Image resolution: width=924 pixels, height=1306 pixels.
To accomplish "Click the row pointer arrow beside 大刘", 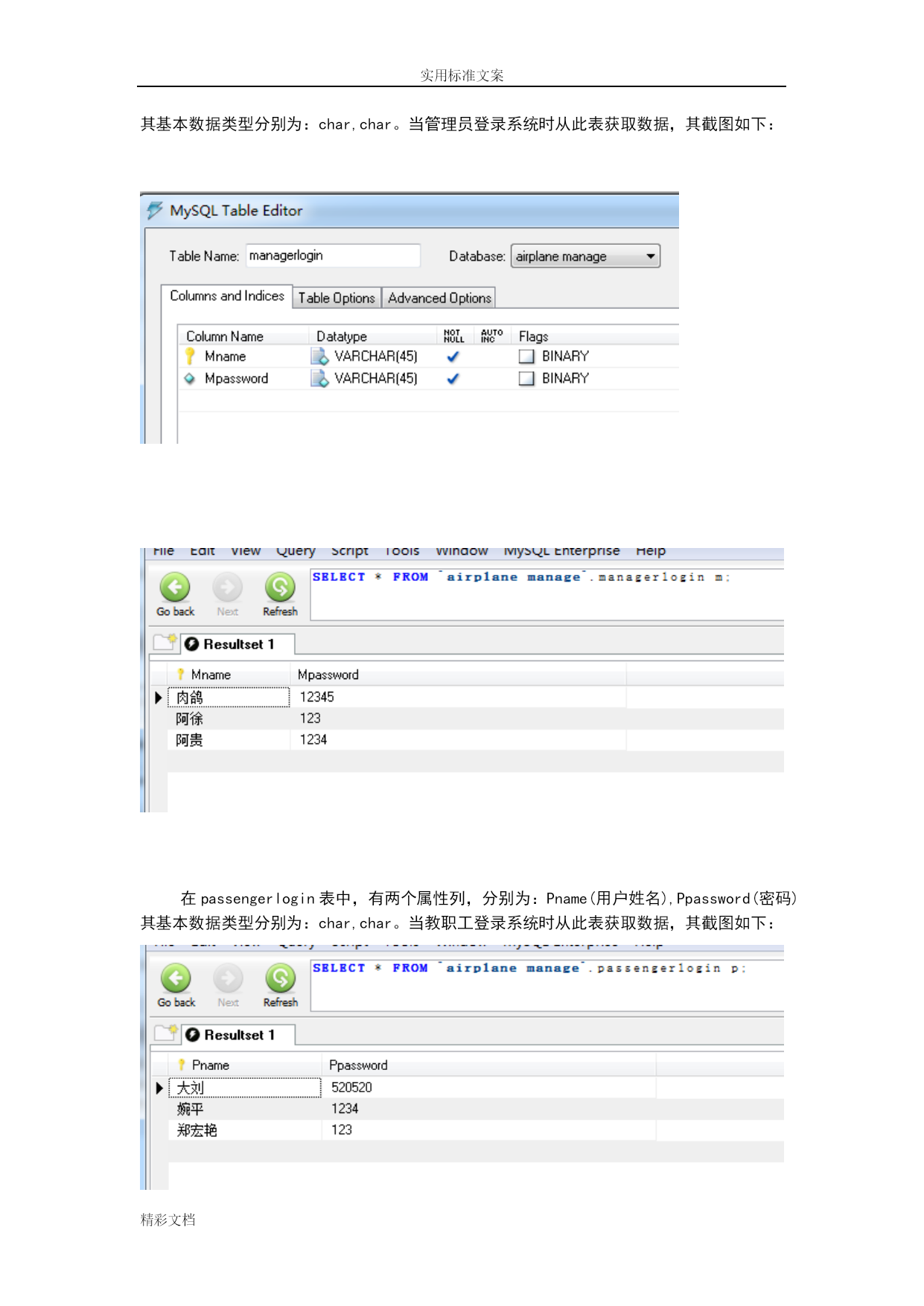I will point(159,1088).
